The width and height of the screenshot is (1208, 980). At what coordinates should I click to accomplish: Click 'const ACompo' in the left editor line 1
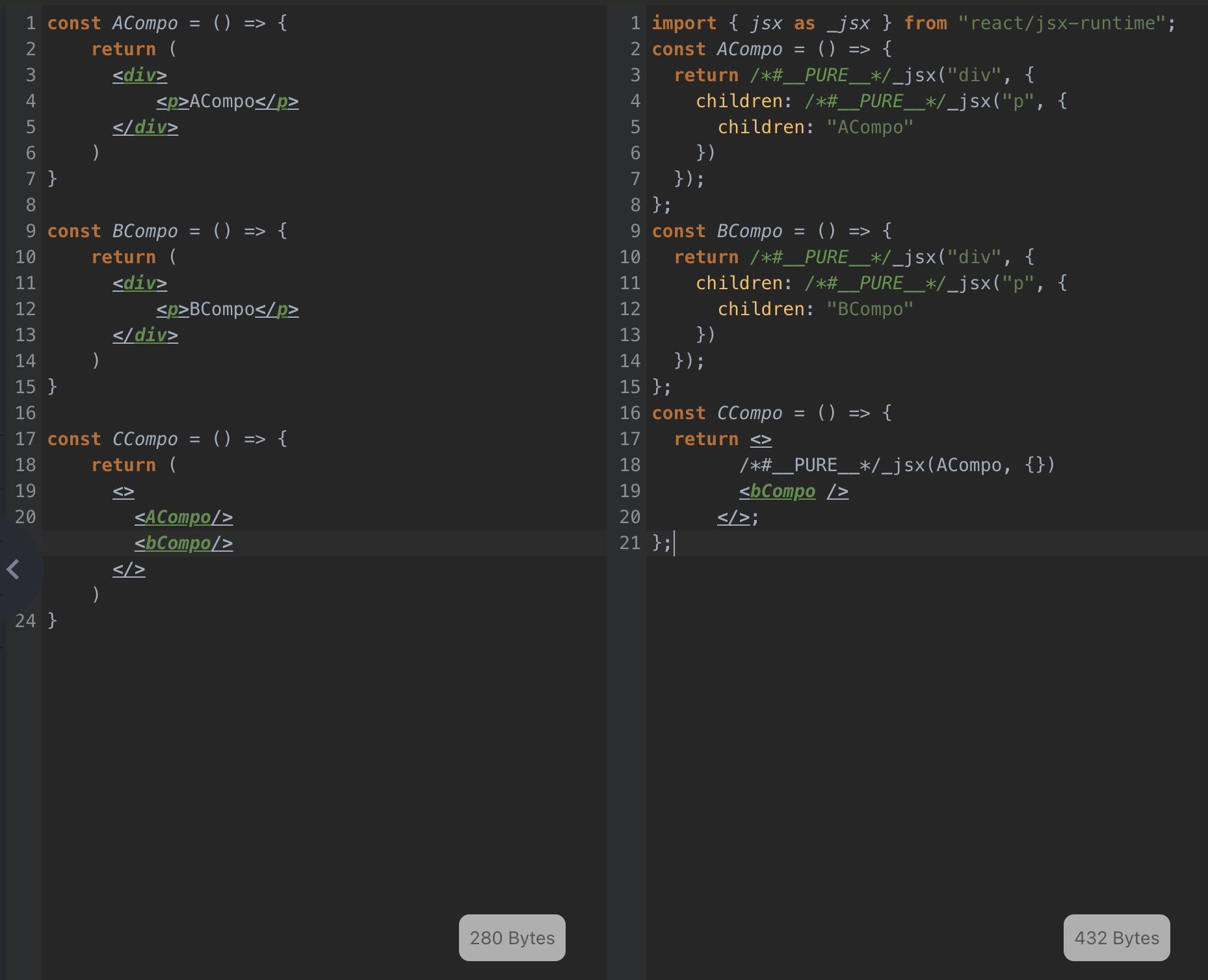coord(112,23)
